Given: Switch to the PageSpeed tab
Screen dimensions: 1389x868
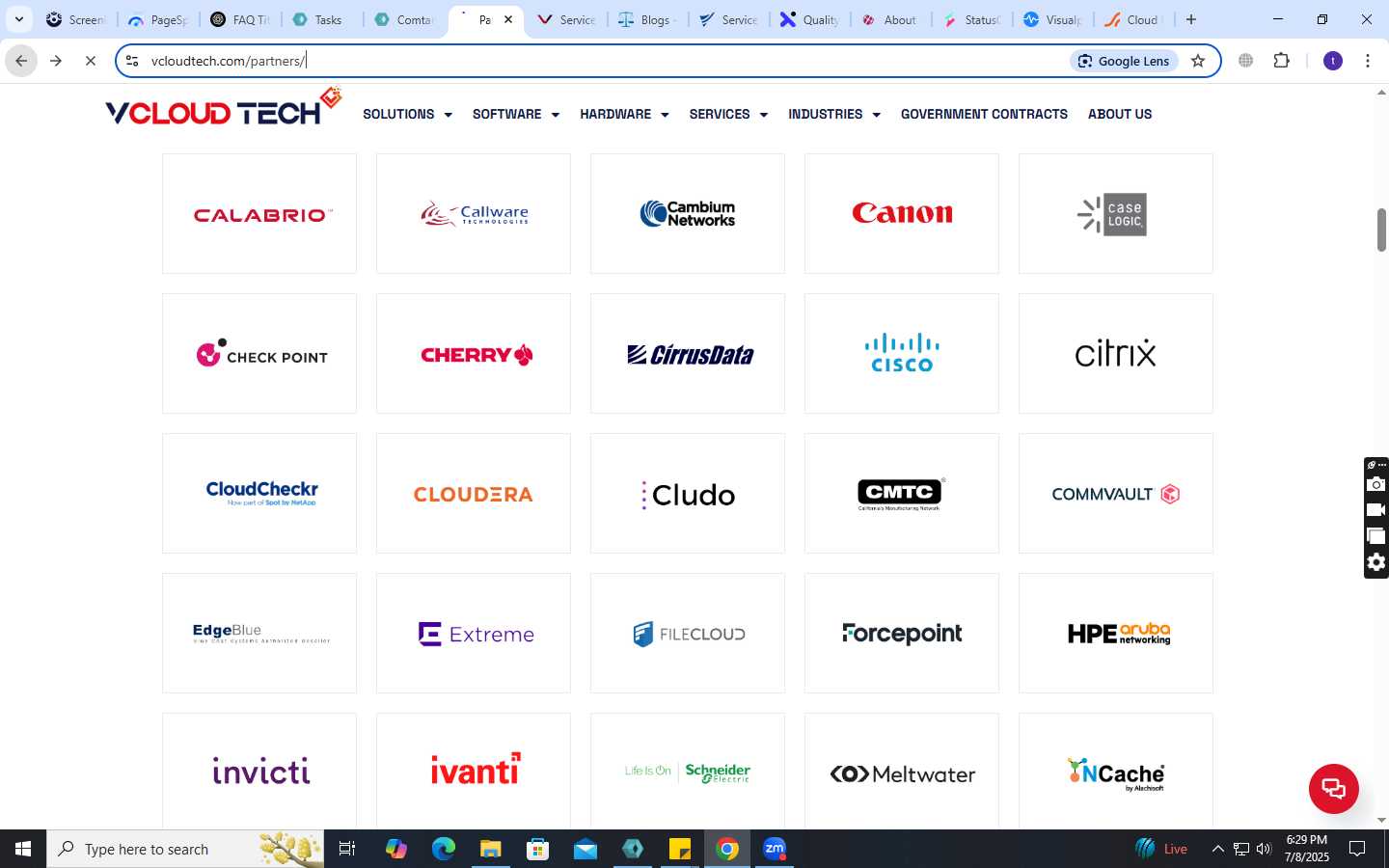Looking at the screenshot, I should (158, 19).
